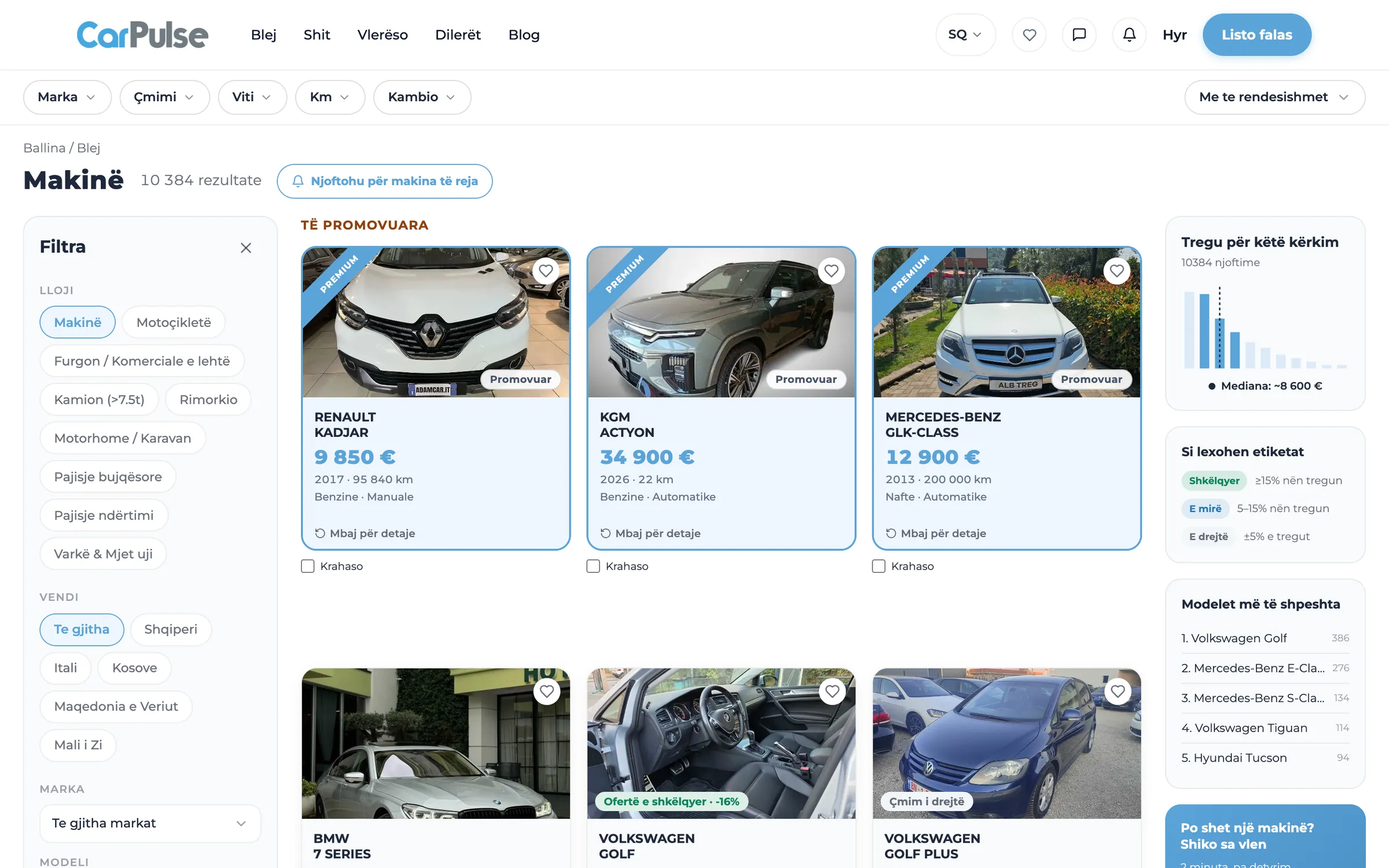Go to the Shit nav item
The height and width of the screenshot is (868, 1389).
pos(317,35)
